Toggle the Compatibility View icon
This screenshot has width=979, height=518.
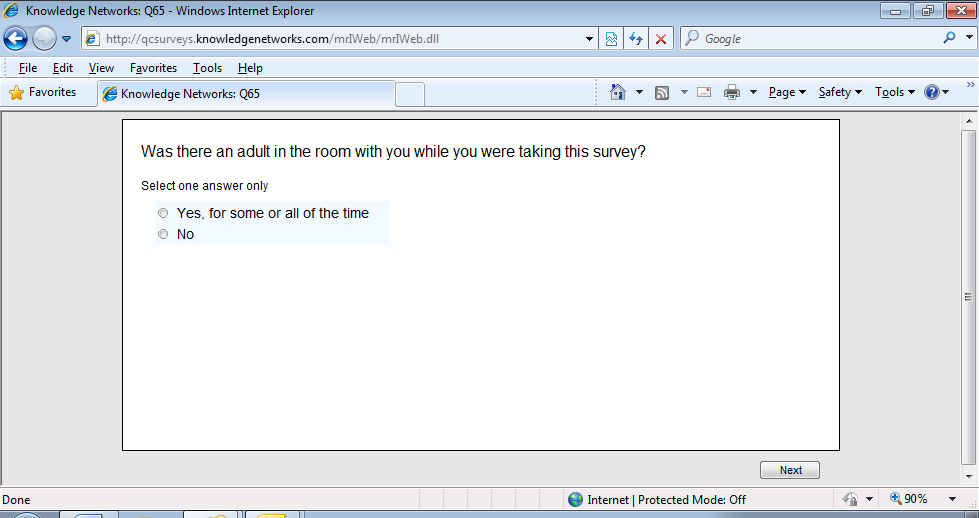pos(611,39)
